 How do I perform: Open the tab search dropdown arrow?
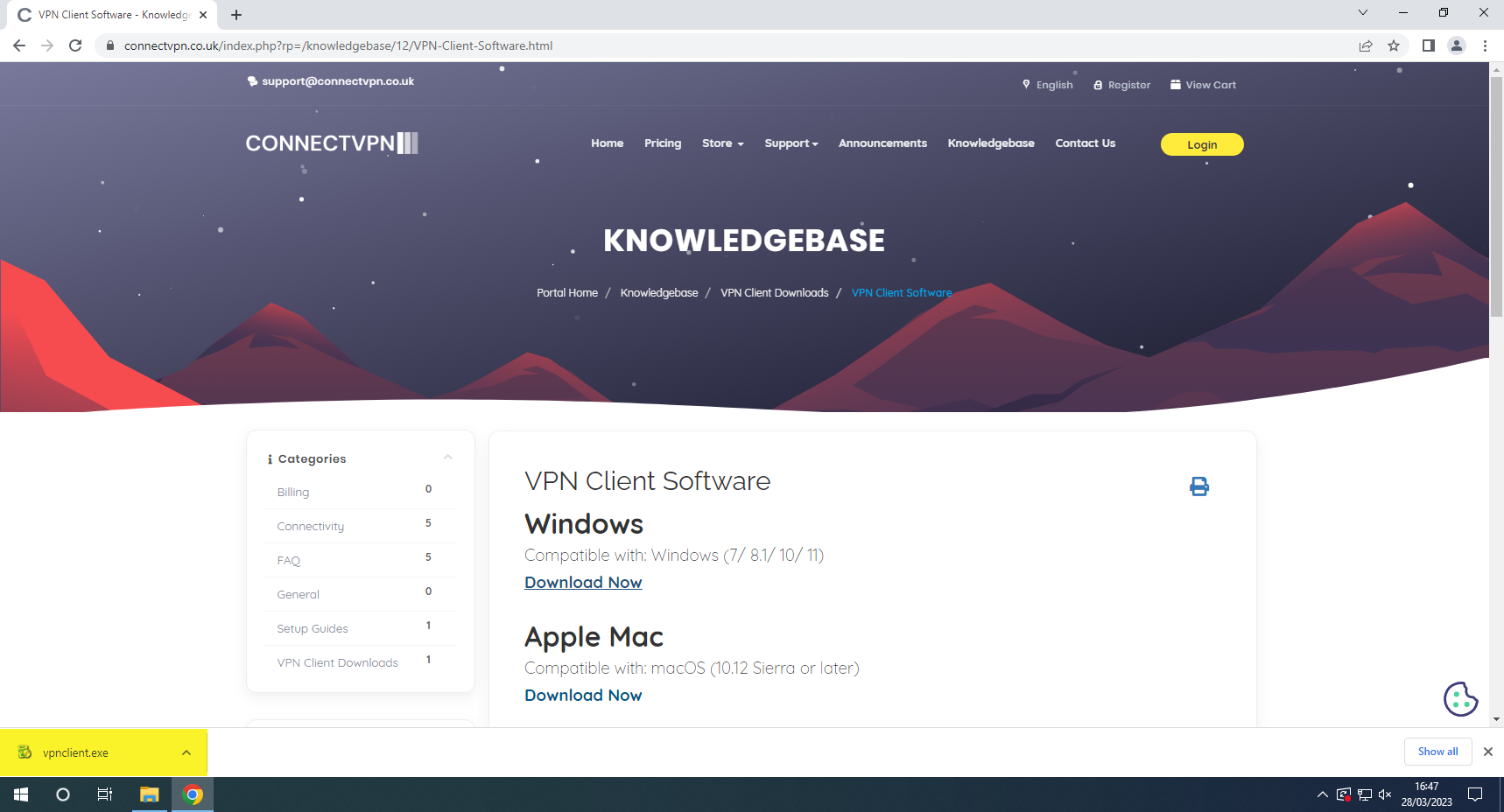pos(1363,12)
